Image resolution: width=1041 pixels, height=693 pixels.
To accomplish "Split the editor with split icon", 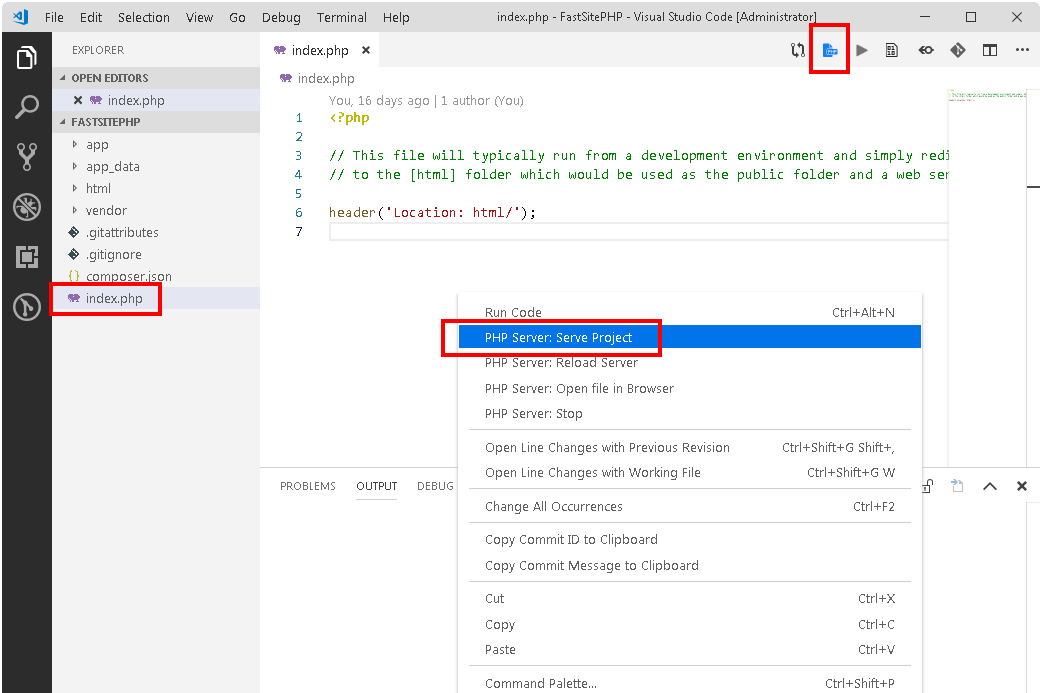I will tap(990, 50).
